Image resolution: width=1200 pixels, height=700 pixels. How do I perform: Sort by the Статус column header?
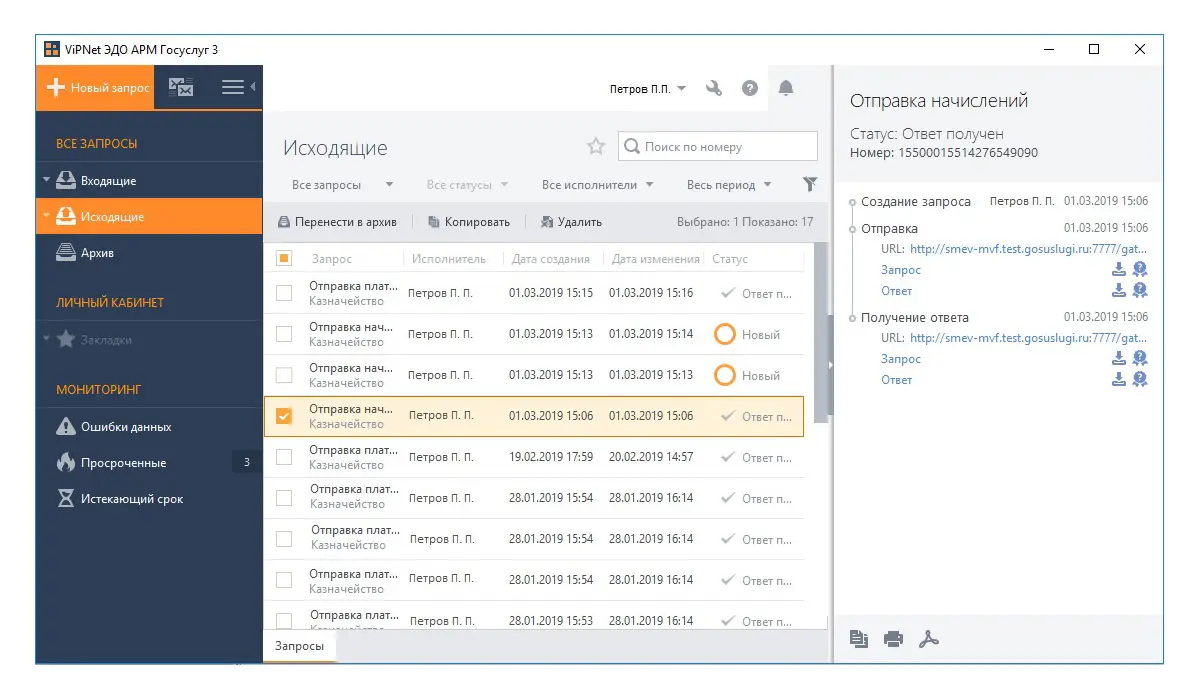click(x=730, y=259)
